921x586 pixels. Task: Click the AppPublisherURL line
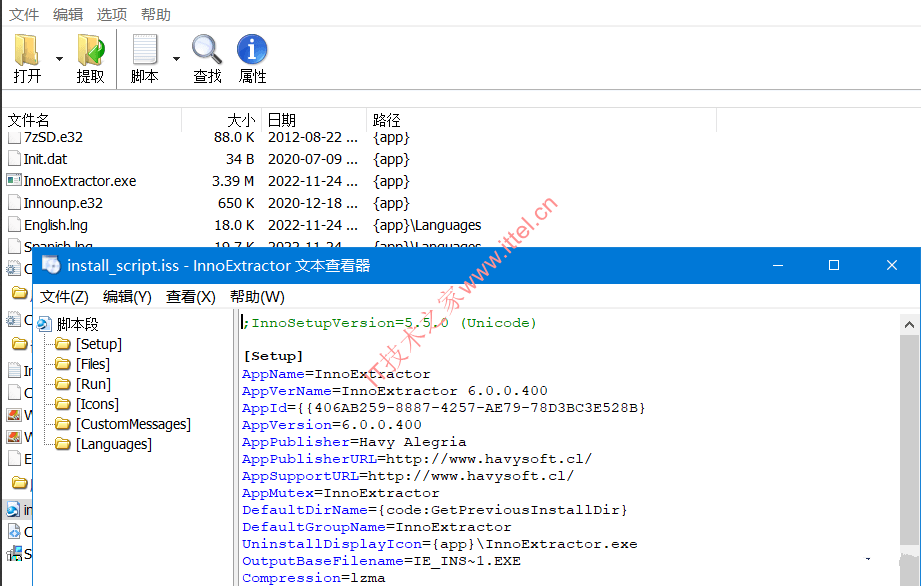click(417, 459)
